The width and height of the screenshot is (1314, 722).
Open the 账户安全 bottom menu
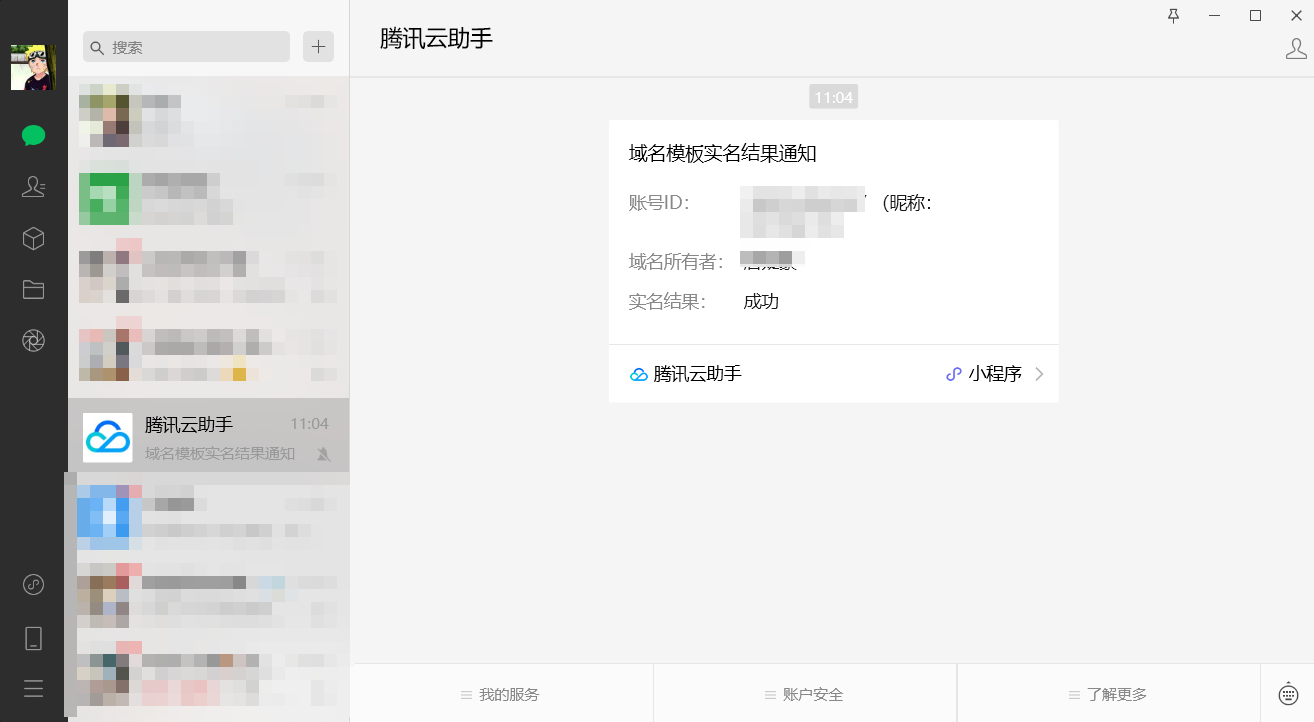[805, 694]
